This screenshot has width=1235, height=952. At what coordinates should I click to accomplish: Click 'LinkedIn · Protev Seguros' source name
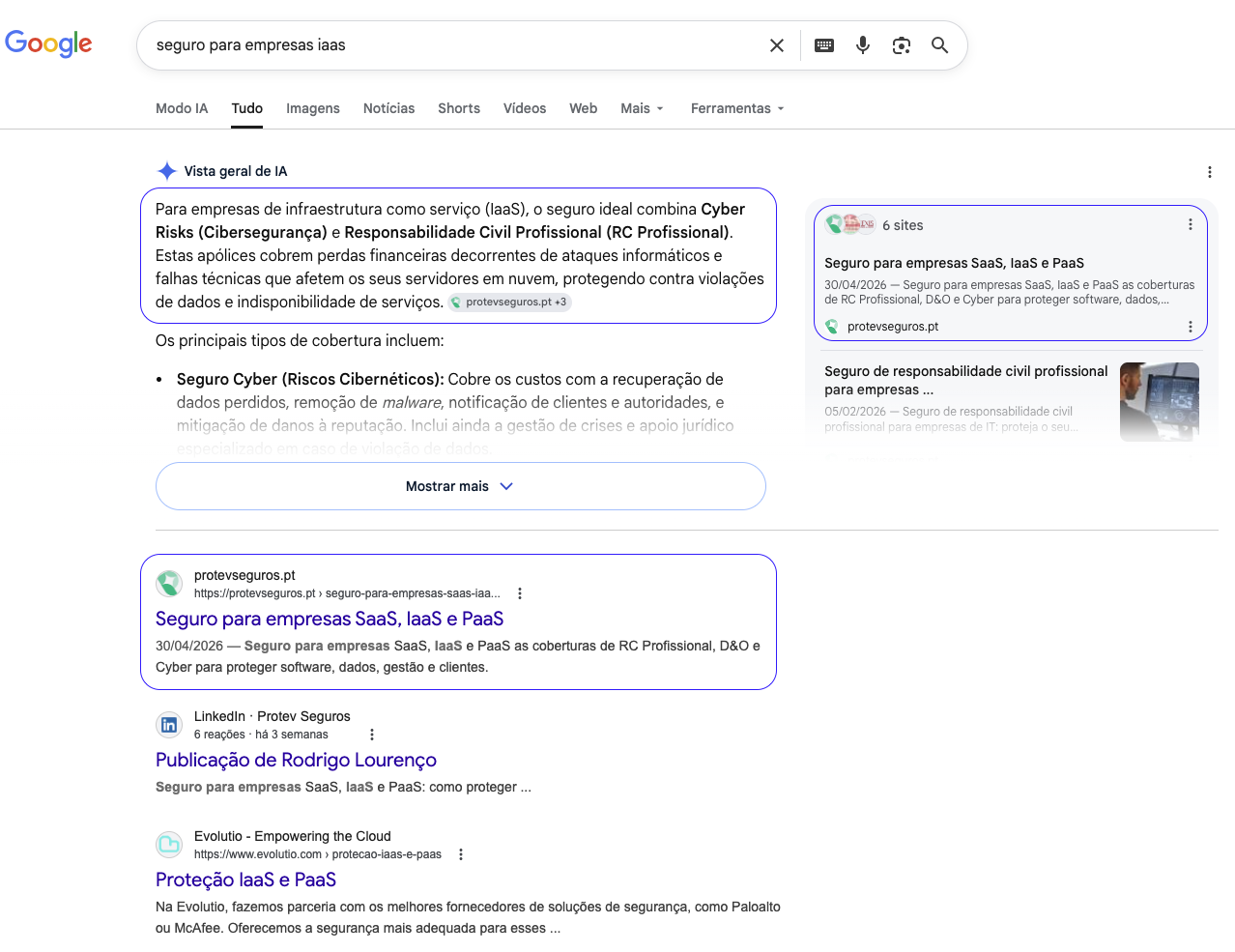(273, 716)
